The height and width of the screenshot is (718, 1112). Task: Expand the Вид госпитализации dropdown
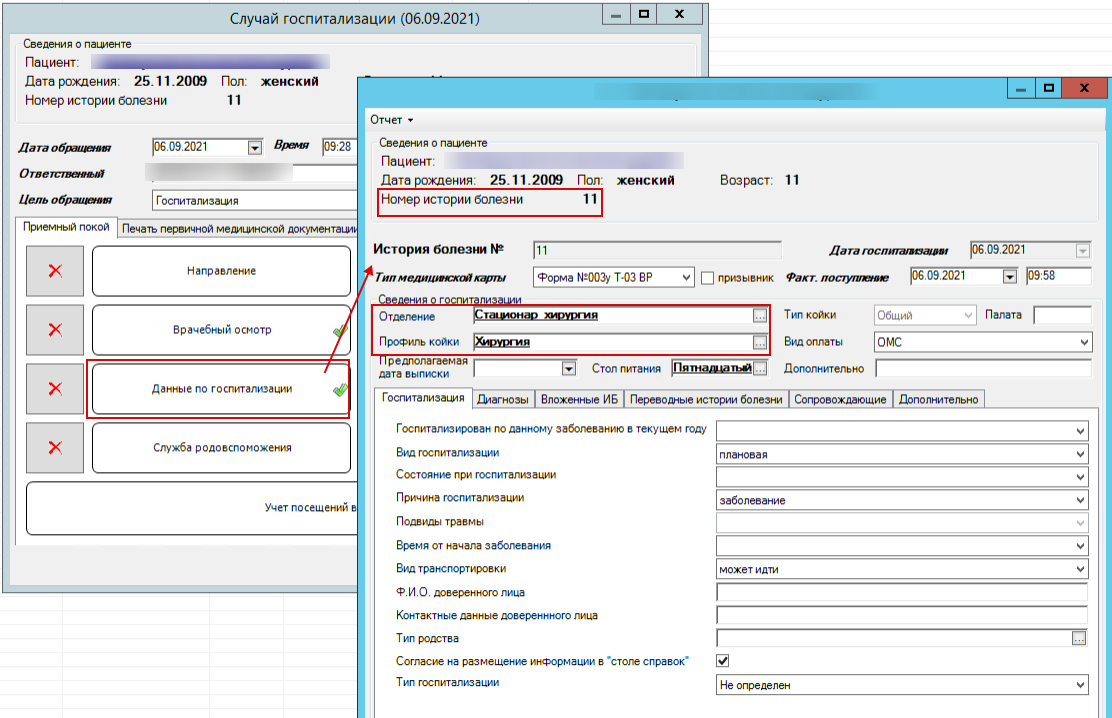(1080, 454)
